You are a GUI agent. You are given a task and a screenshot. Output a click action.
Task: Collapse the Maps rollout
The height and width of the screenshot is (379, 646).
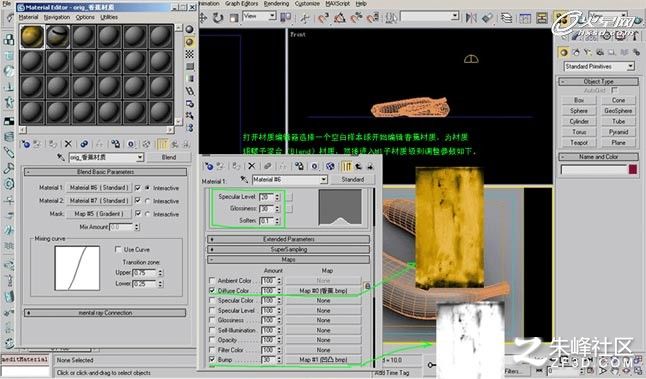coord(288,260)
